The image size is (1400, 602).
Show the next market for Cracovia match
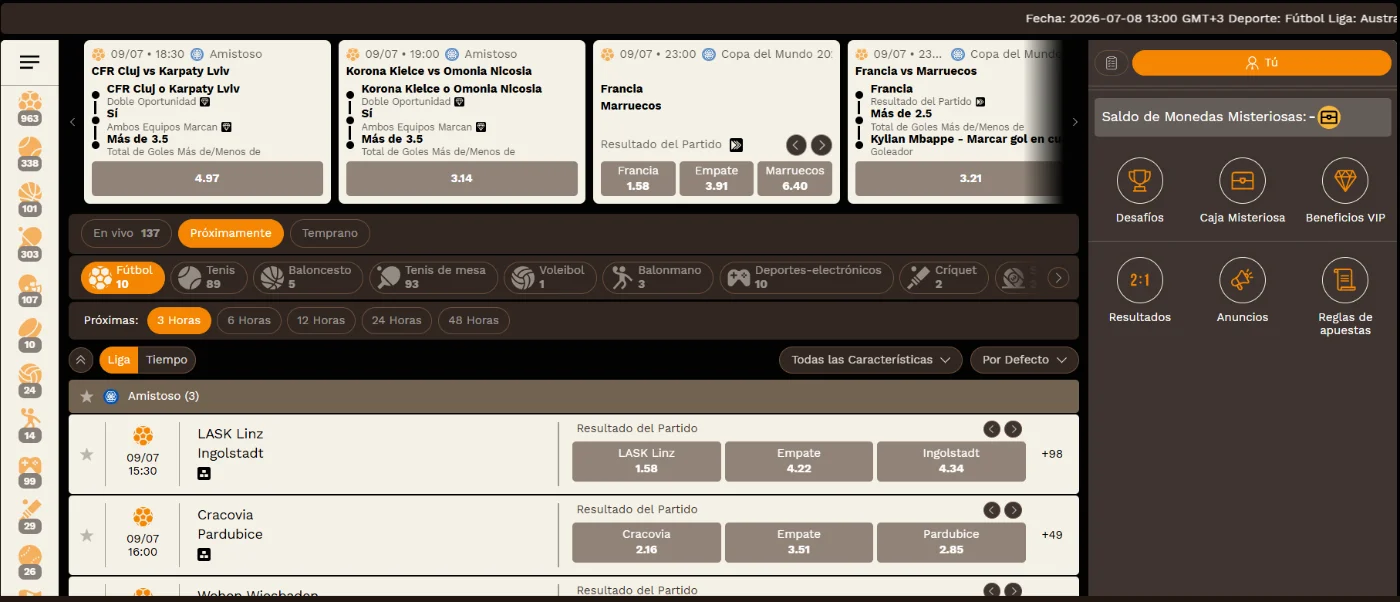click(1013, 510)
